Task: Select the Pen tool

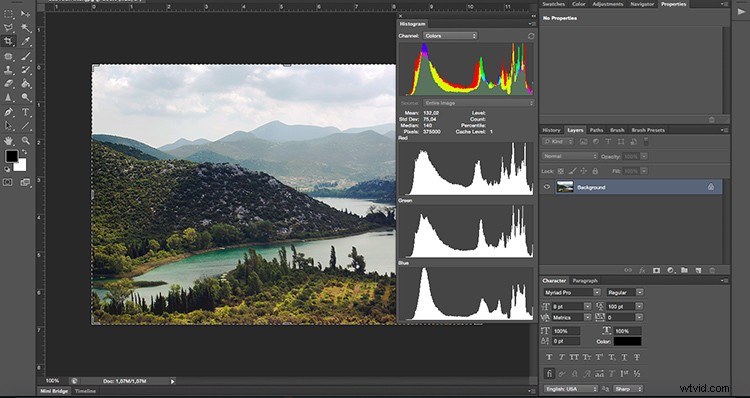Action: (9, 112)
